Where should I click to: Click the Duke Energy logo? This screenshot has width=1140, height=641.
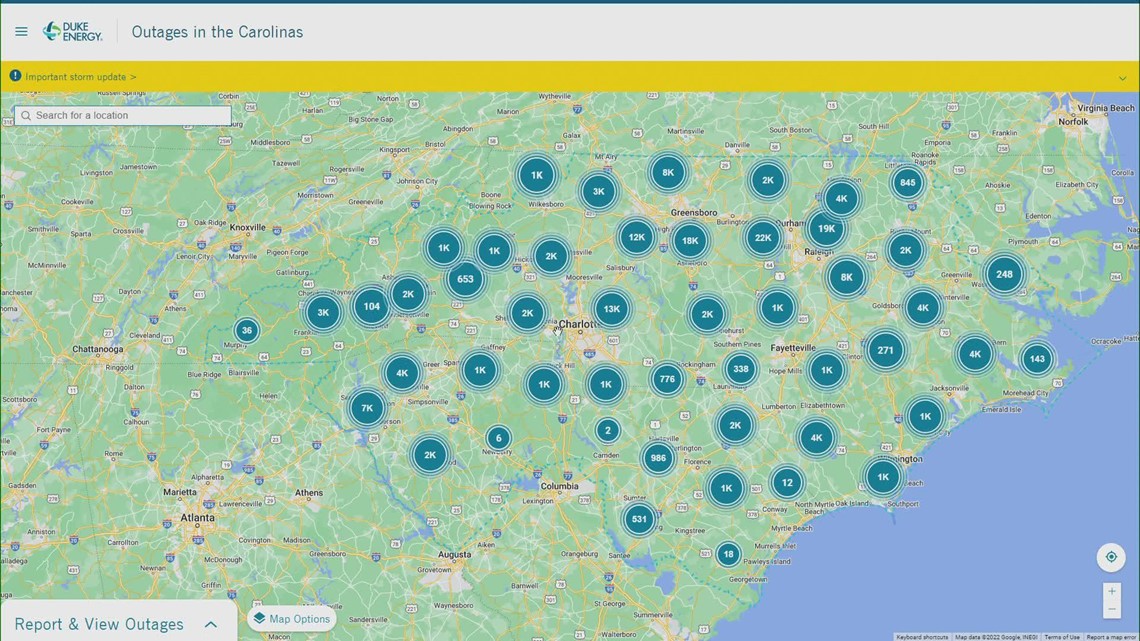coord(72,30)
